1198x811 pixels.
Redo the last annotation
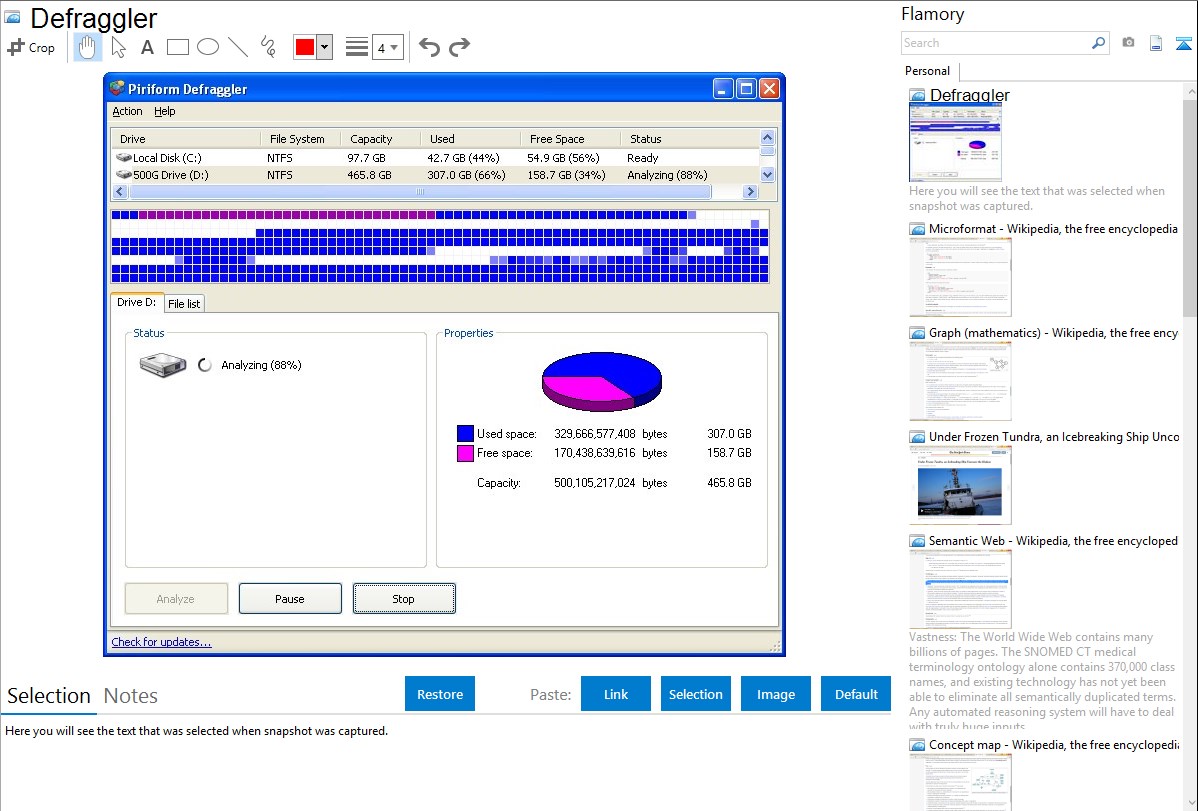(459, 47)
